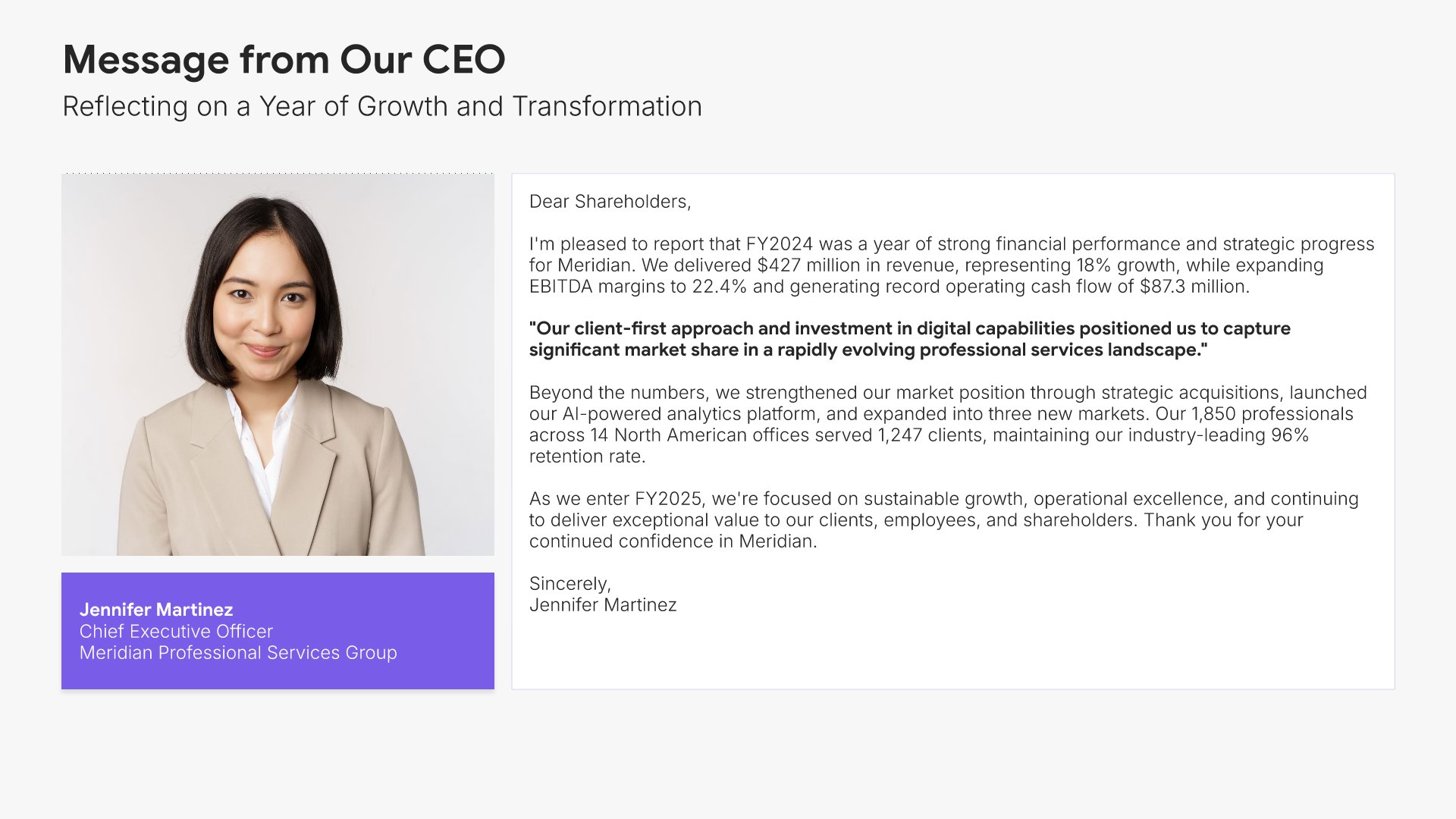Click the "Dear Shareholders," greeting
This screenshot has width=1456, height=819.
click(610, 202)
